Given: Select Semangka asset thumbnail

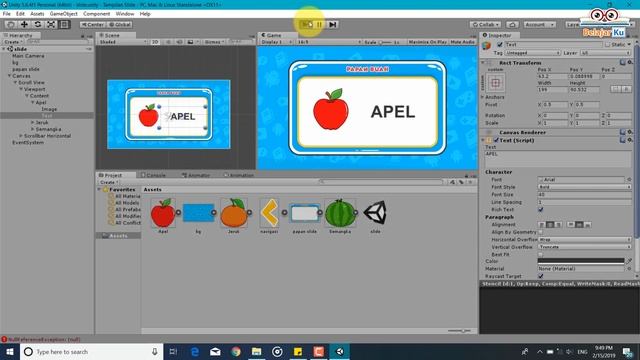Looking at the screenshot, I should (340, 213).
